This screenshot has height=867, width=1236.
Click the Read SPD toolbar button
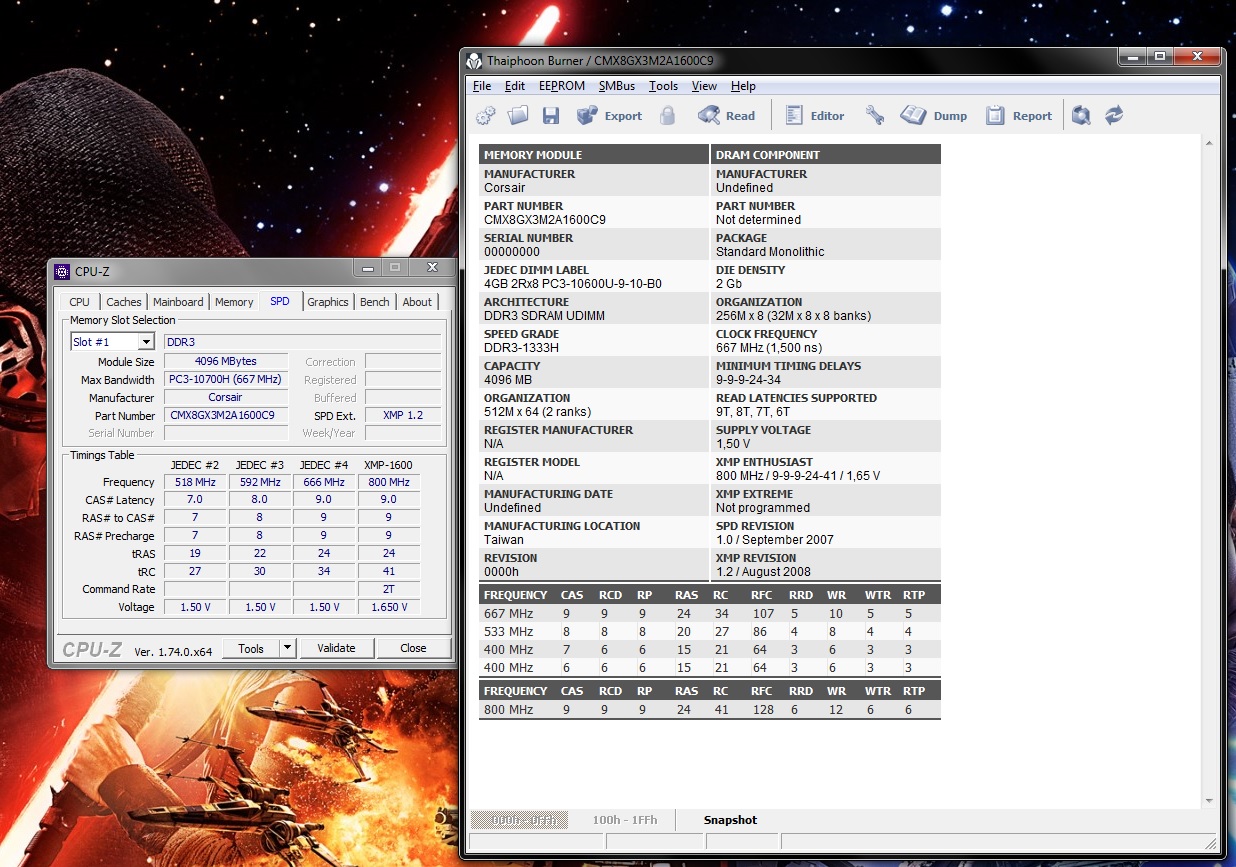tap(727, 116)
